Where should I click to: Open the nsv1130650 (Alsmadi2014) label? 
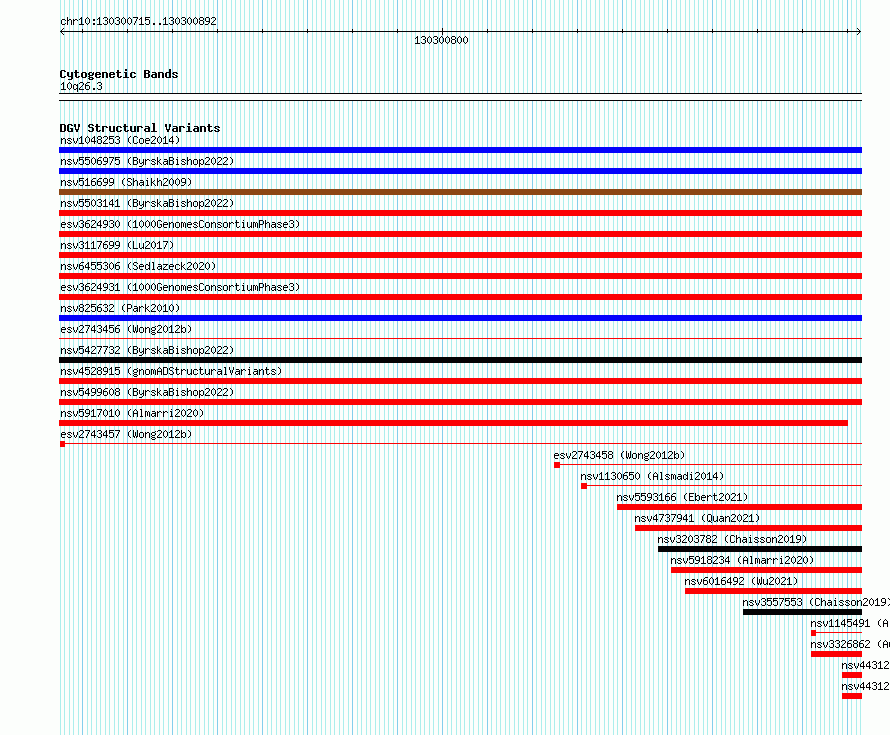pos(652,476)
